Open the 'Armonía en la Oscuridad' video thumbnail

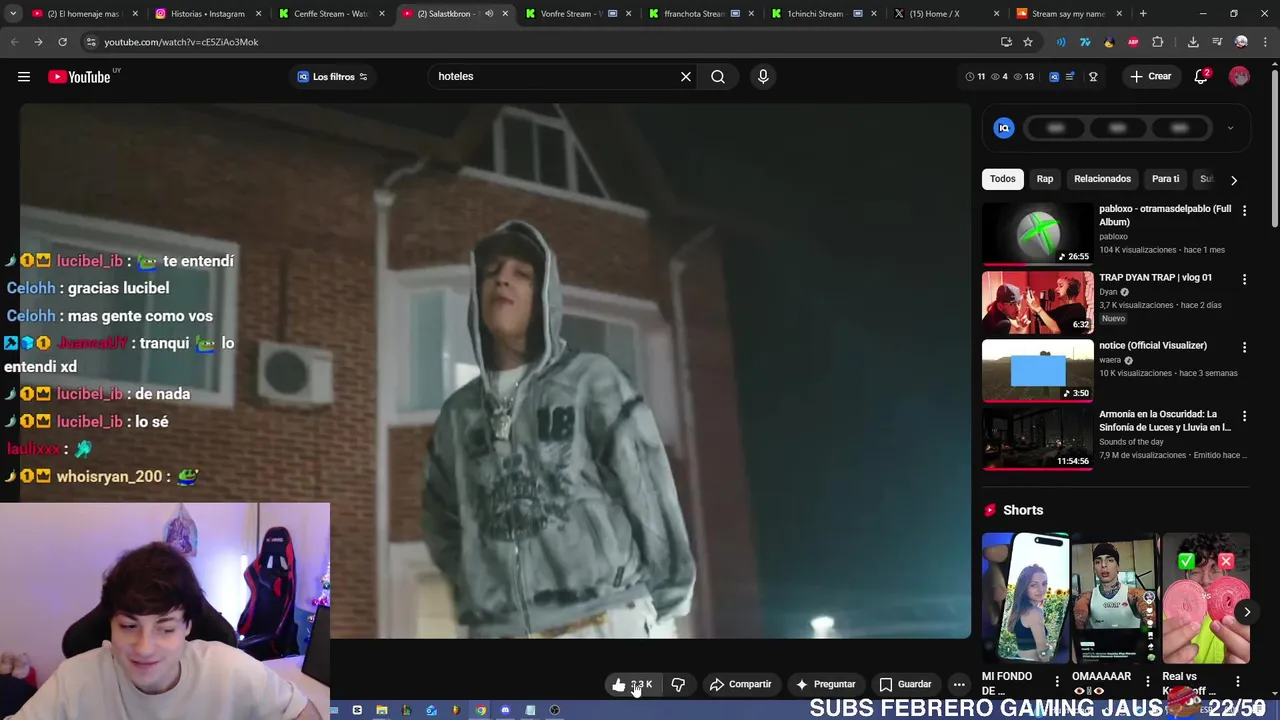(x=1038, y=439)
